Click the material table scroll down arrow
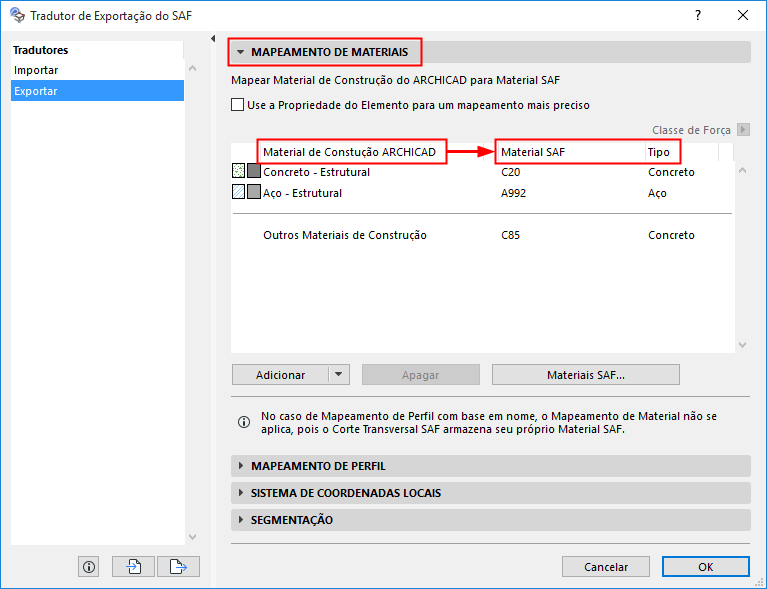Image resolution: width=767 pixels, height=589 pixels. pos(742,345)
